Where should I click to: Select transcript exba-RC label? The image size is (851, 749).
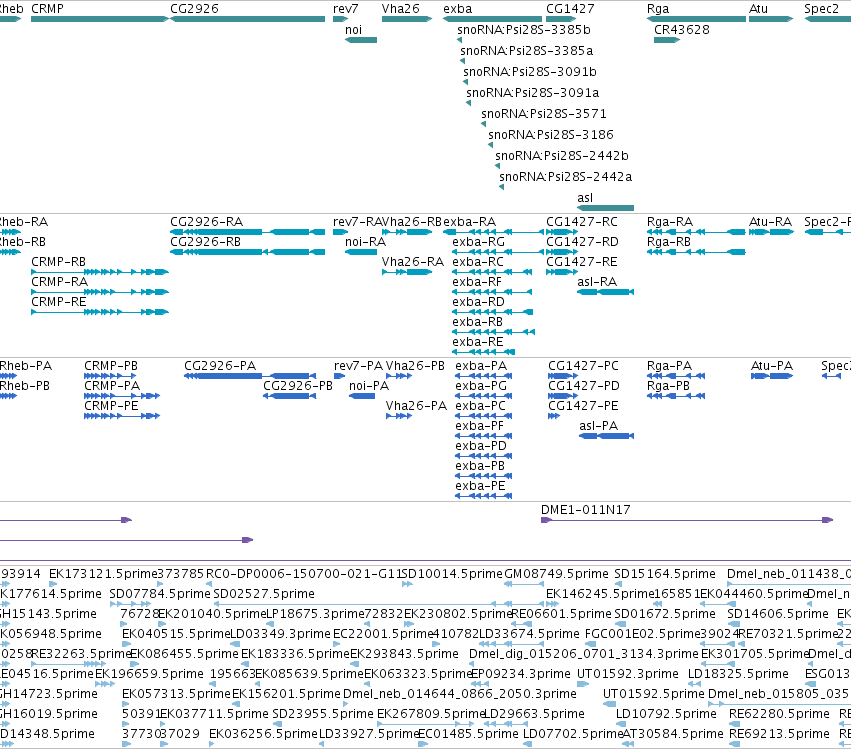click(x=478, y=262)
